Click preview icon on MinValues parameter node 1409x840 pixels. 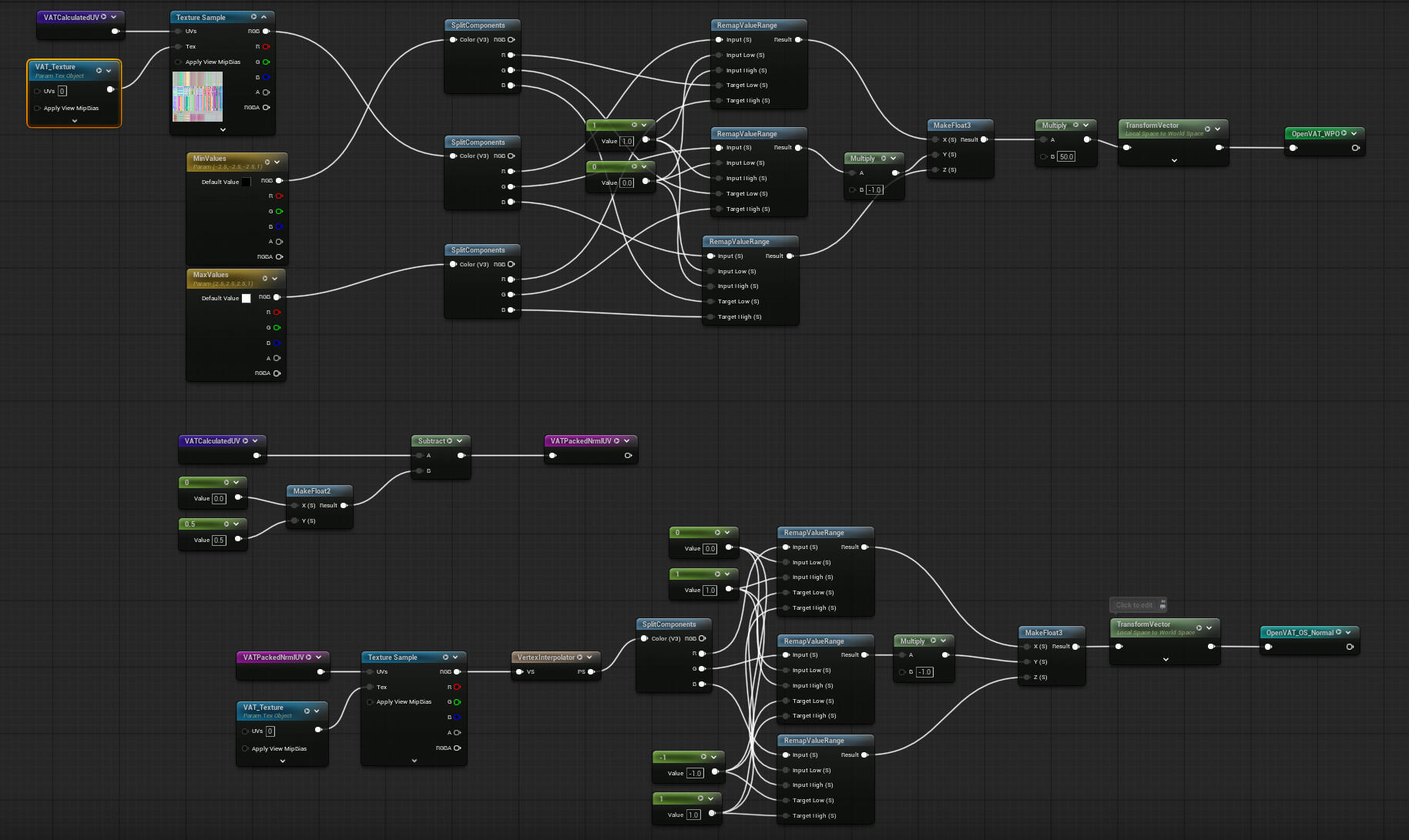click(267, 162)
